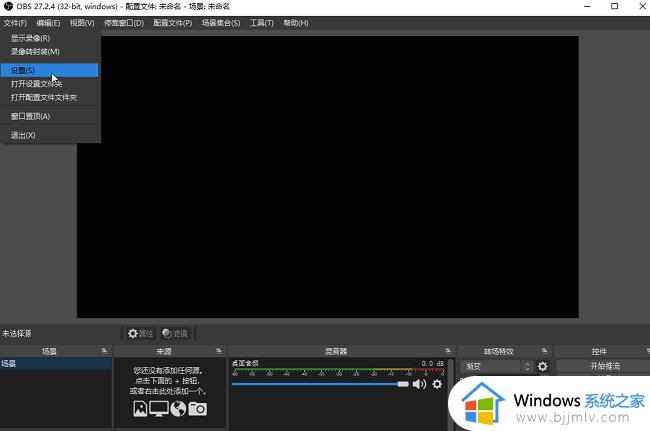The image size is (650, 431).
Task: Maximize the OBS window
Action: [614, 6]
